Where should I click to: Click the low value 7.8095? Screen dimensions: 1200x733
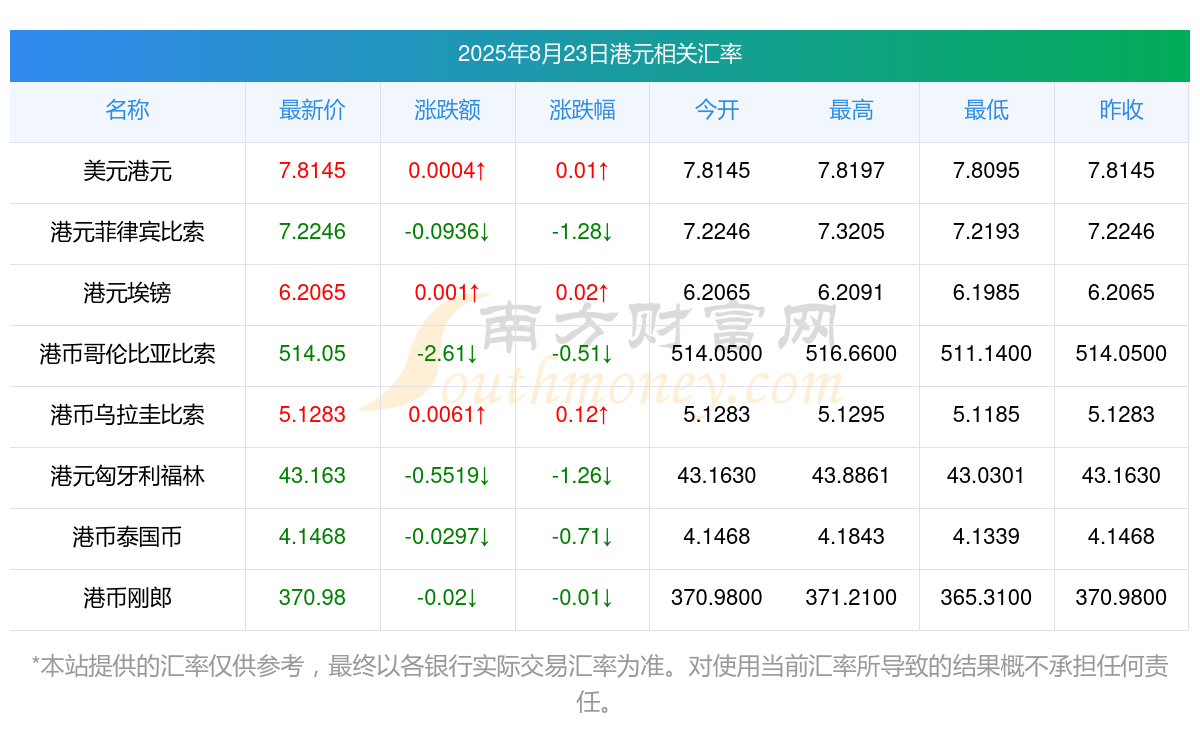[x=986, y=171]
